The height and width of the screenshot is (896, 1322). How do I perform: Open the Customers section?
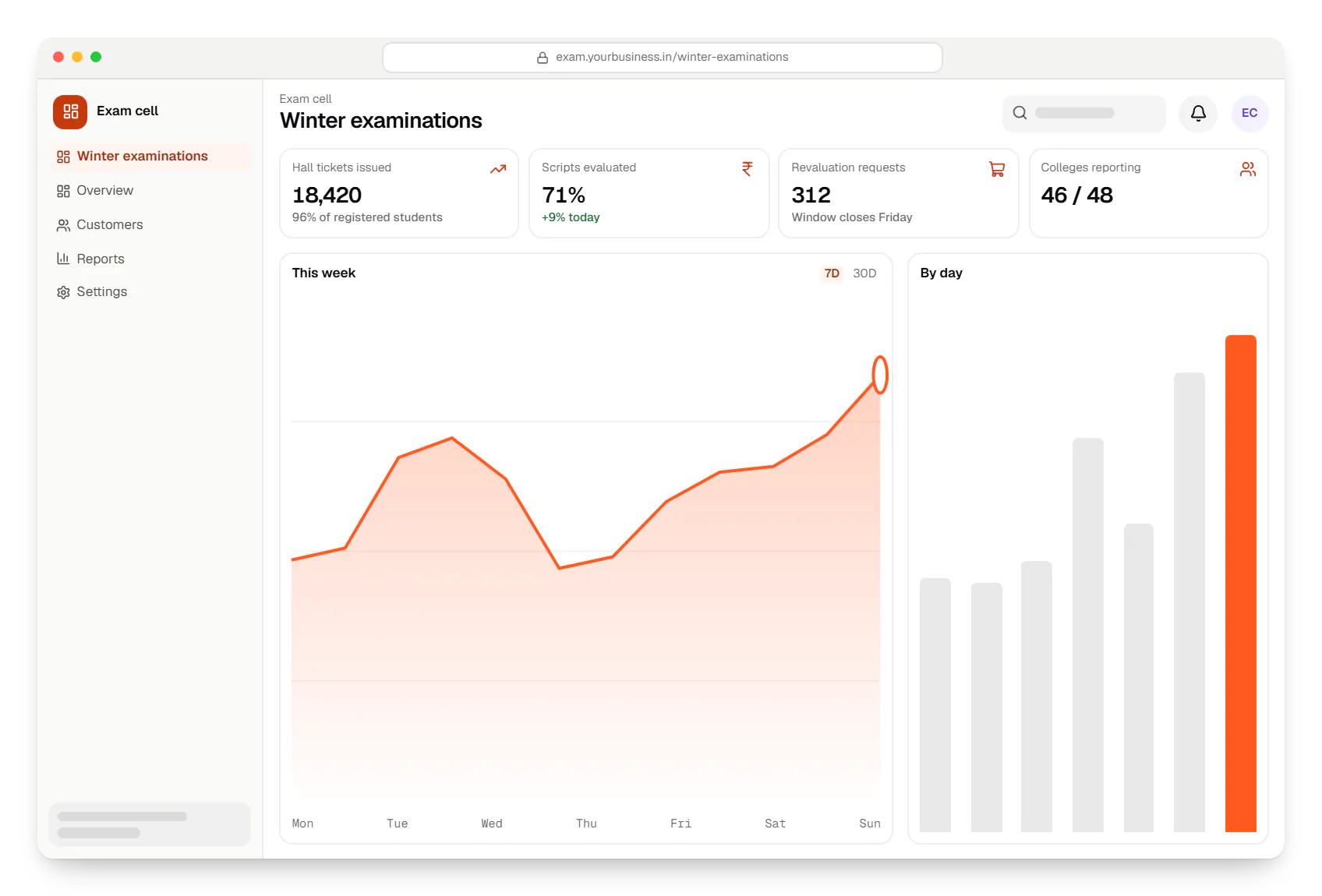tap(150, 225)
